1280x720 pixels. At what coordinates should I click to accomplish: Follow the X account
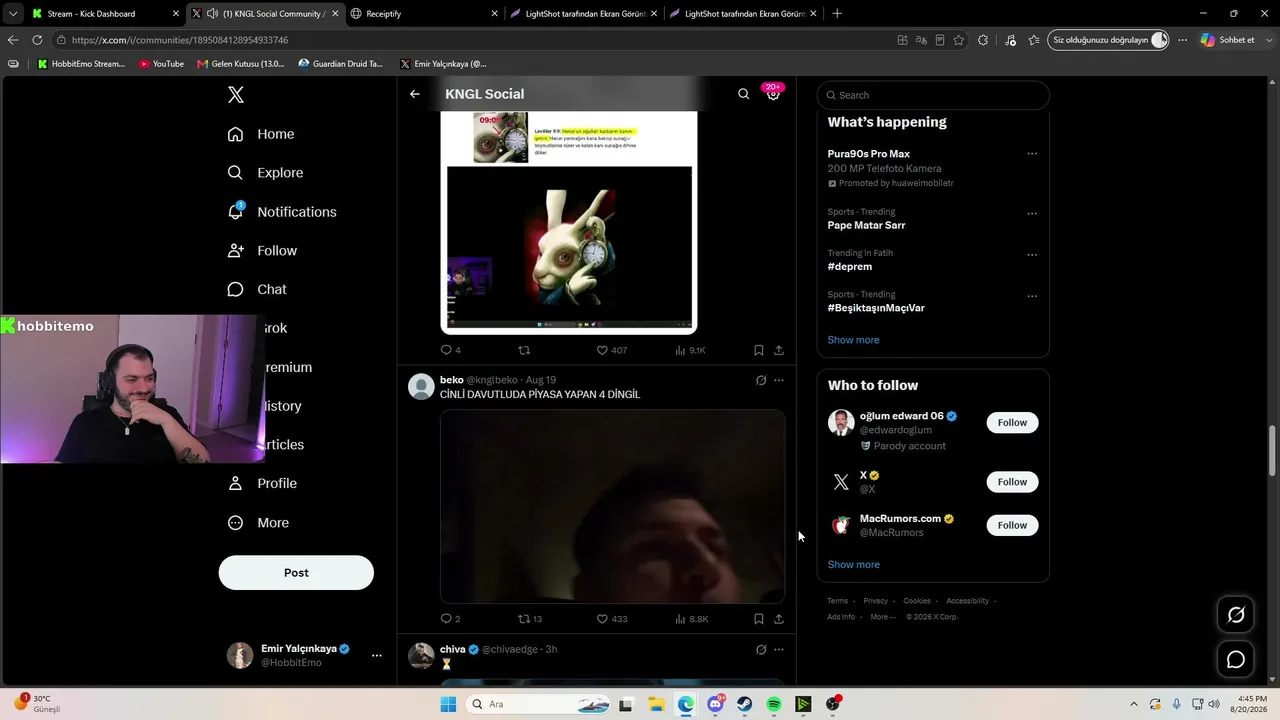click(1012, 482)
